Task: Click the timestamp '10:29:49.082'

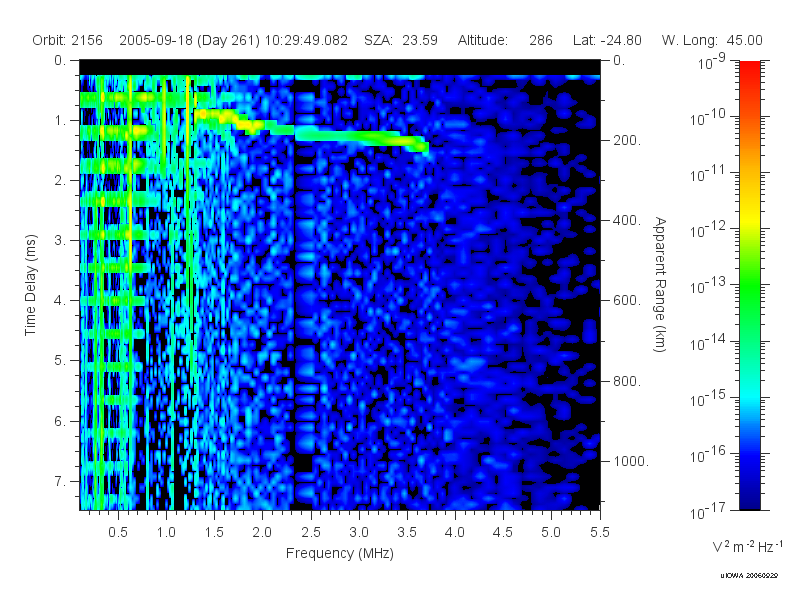Action: [306, 40]
